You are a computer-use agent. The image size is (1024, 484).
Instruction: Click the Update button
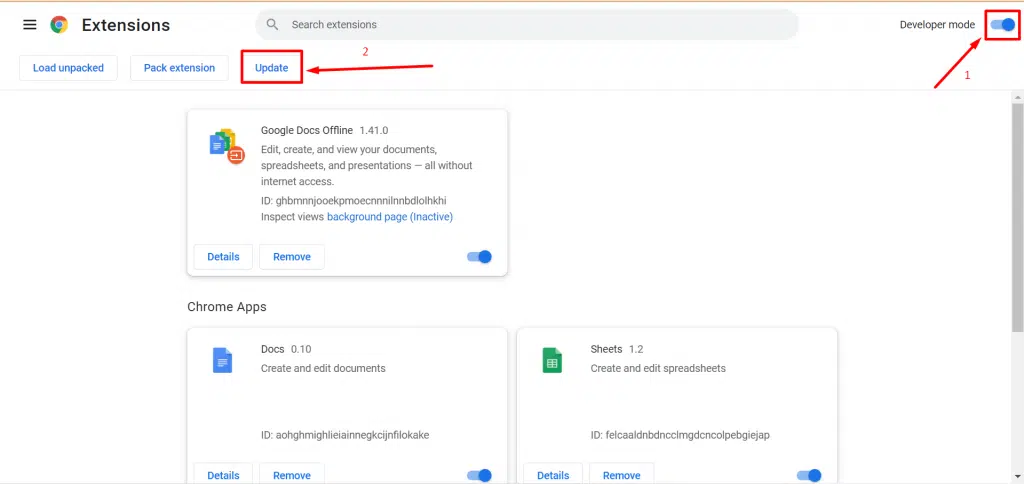pyautogui.click(x=272, y=68)
